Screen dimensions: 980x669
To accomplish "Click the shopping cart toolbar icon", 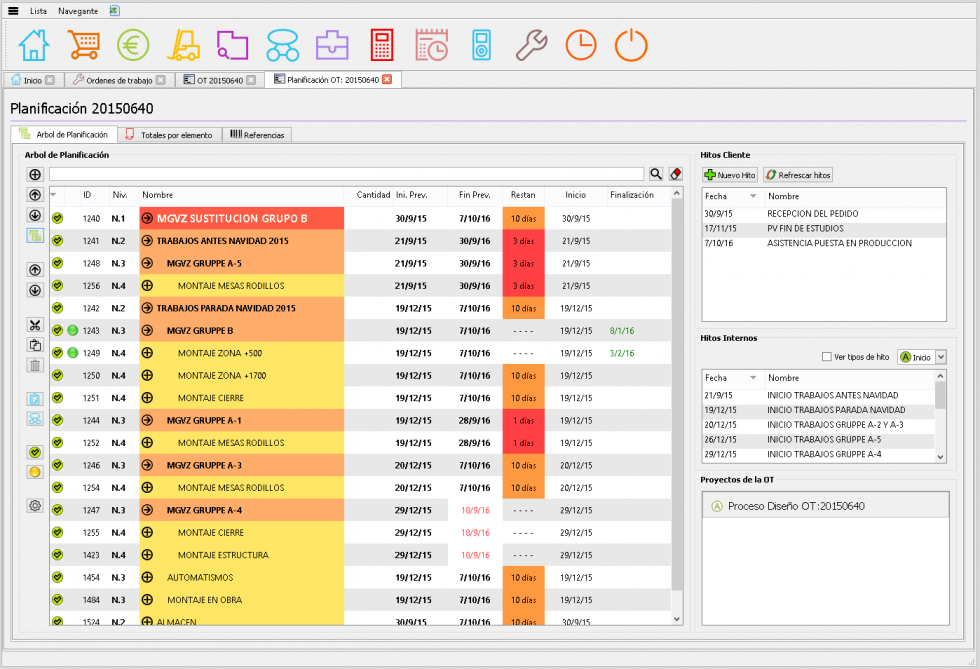I will (84, 46).
